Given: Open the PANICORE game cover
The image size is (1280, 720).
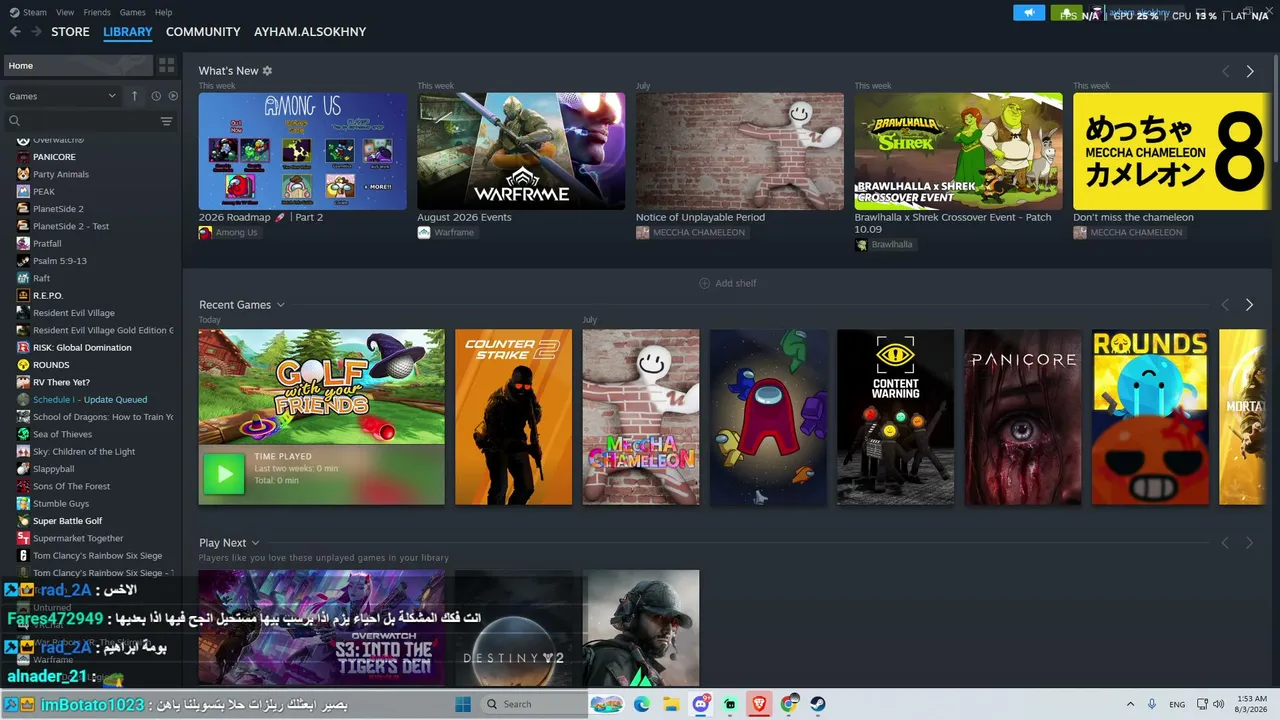Looking at the screenshot, I should point(1023,417).
